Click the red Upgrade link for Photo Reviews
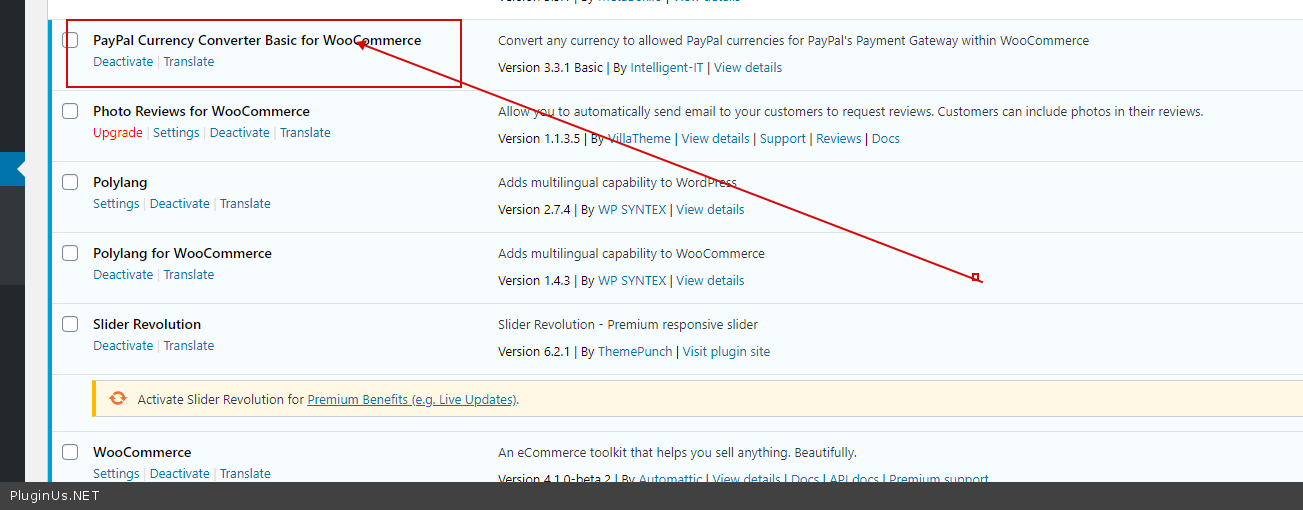This screenshot has height=510, width=1303. [118, 133]
